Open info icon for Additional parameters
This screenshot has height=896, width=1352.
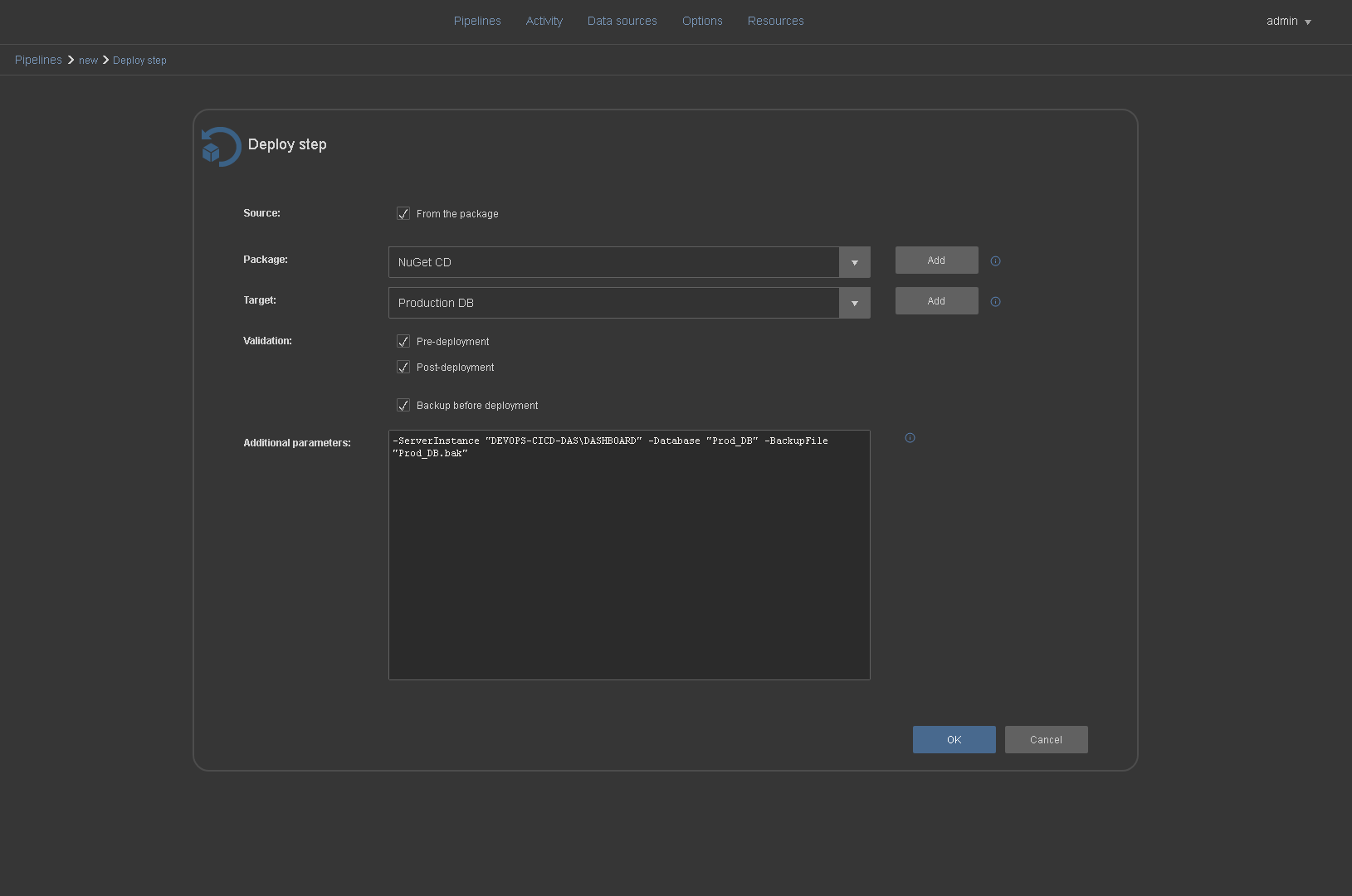click(910, 438)
